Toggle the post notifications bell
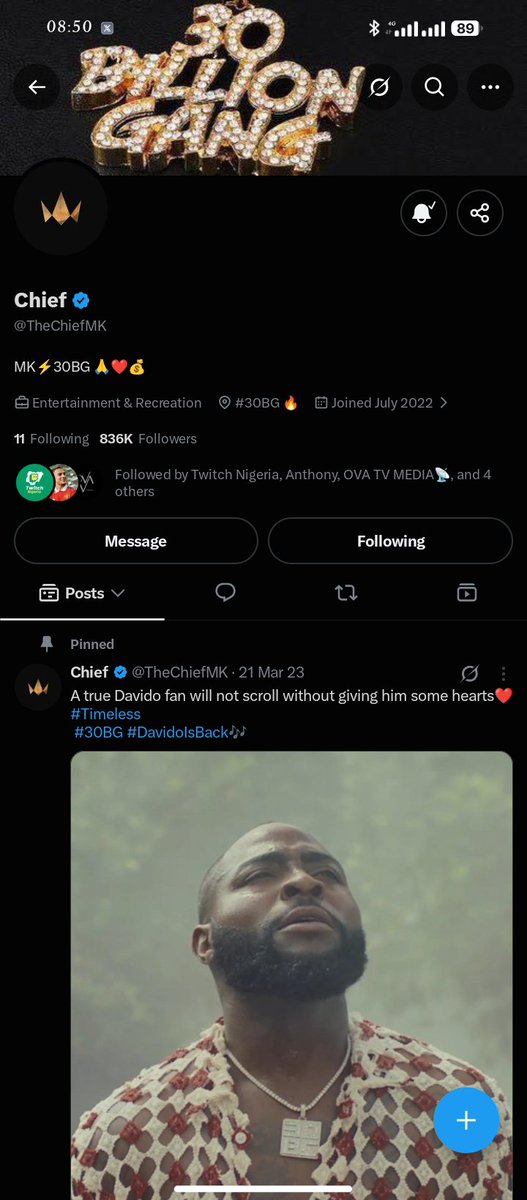The width and height of the screenshot is (527, 1200). click(424, 213)
